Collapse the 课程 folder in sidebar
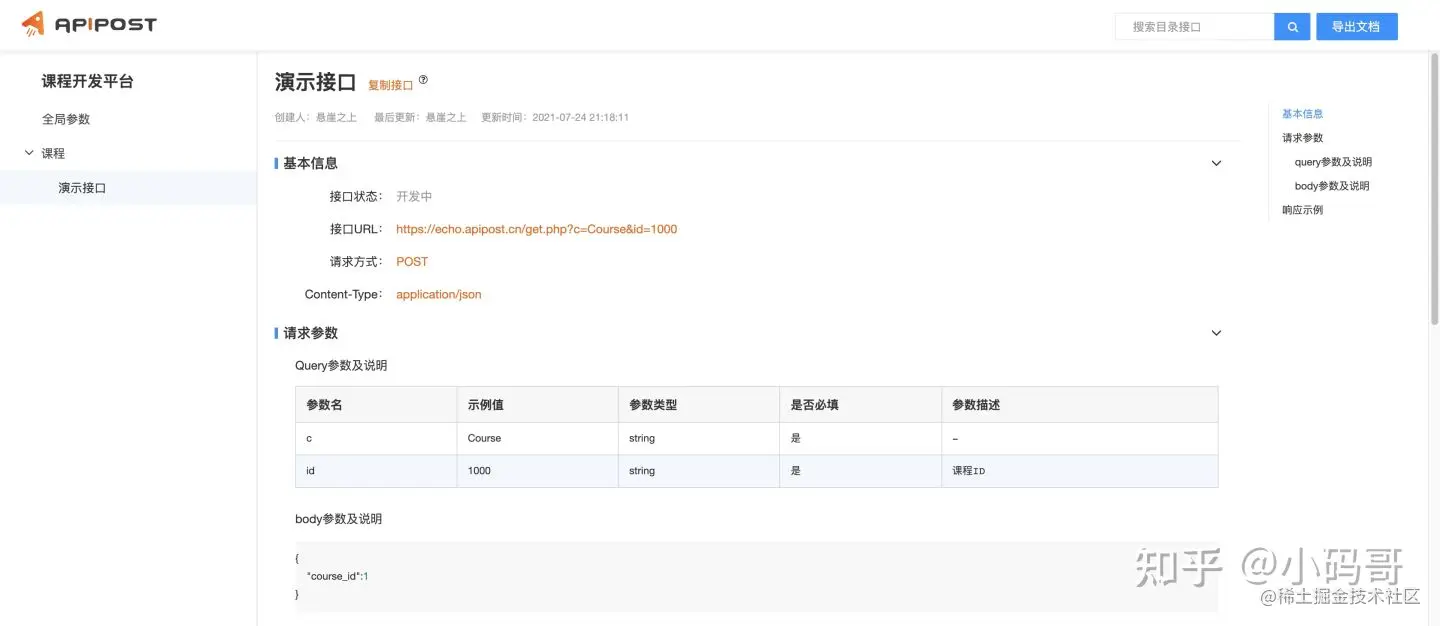Screen dimensions: 1440x626 (29, 153)
